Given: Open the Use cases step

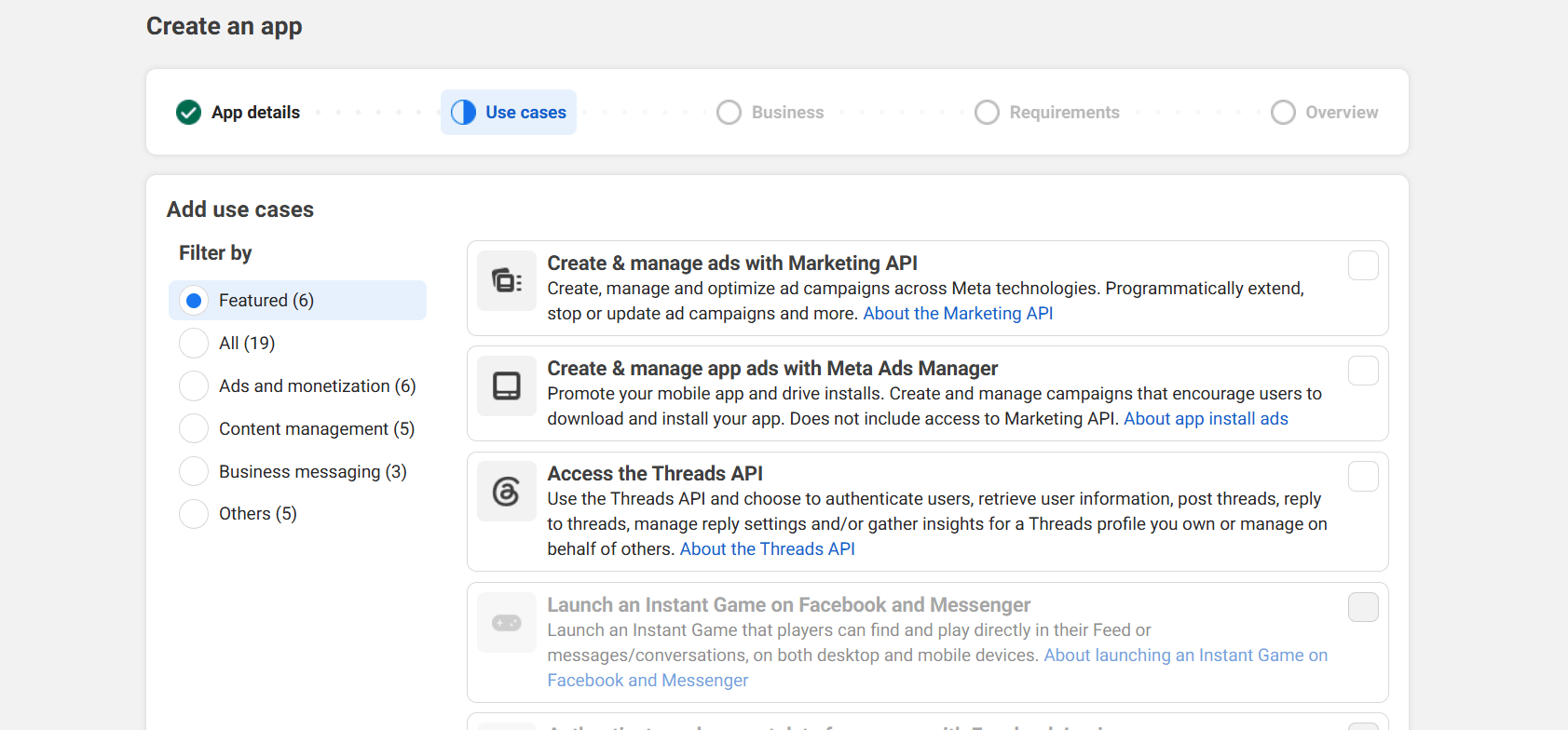Looking at the screenshot, I should [x=509, y=113].
